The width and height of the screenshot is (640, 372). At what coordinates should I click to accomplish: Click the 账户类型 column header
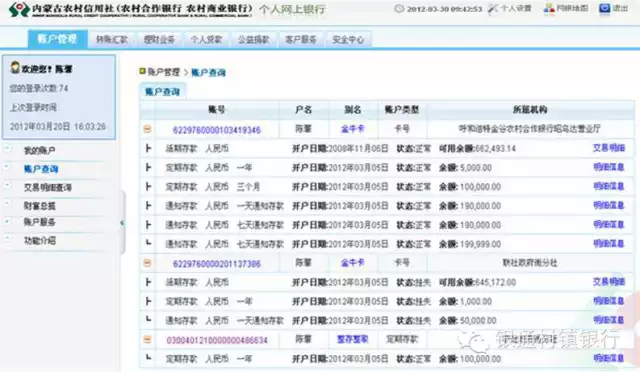click(x=402, y=110)
